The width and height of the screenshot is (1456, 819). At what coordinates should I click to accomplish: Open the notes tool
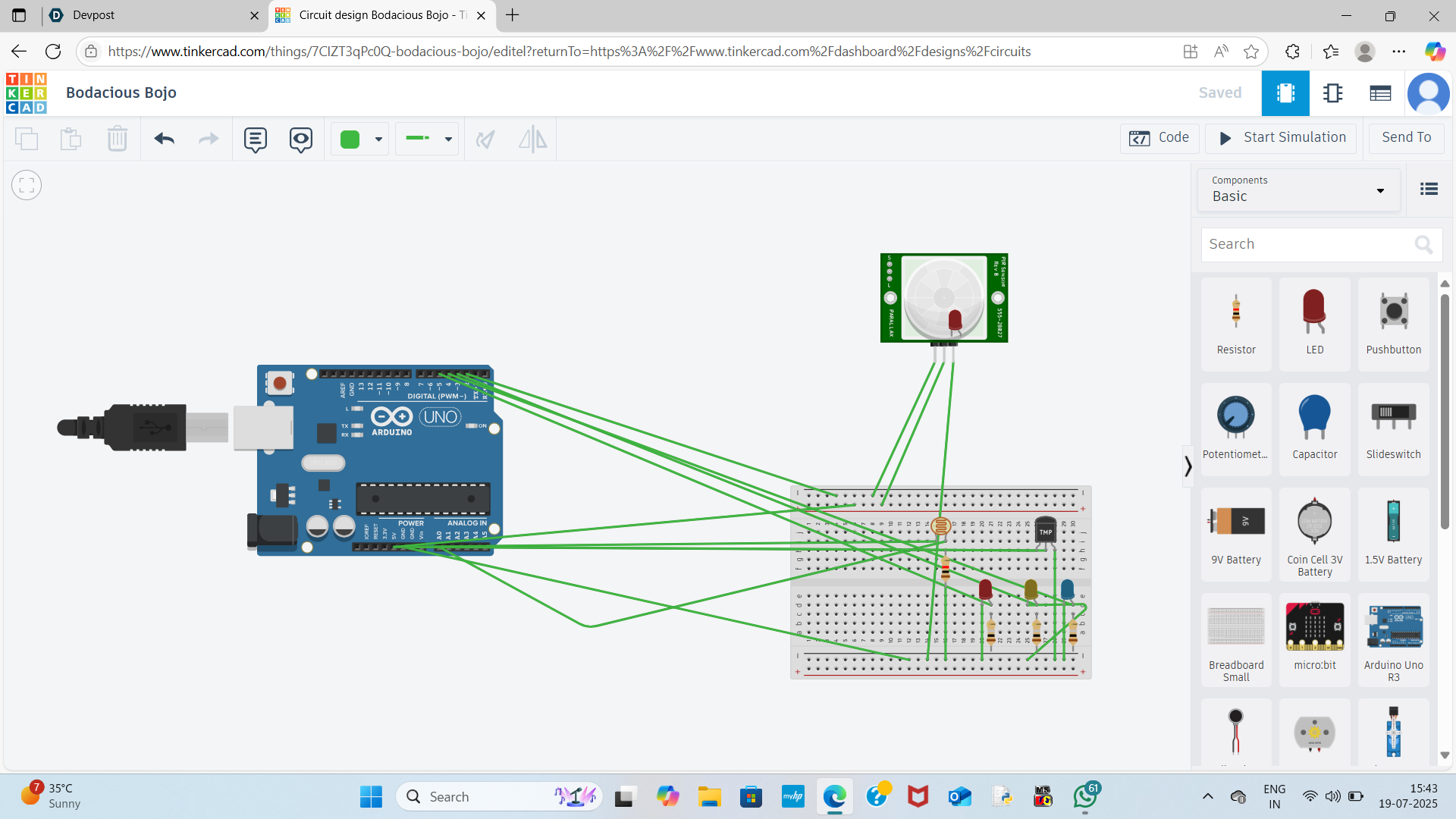[256, 139]
